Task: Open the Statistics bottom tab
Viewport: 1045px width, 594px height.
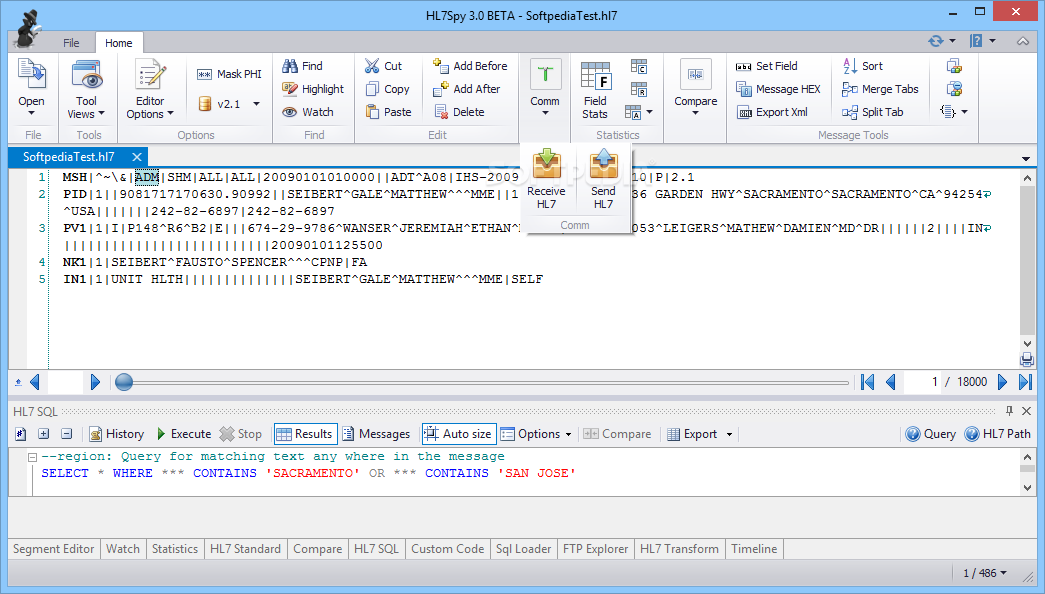Action: (x=175, y=549)
